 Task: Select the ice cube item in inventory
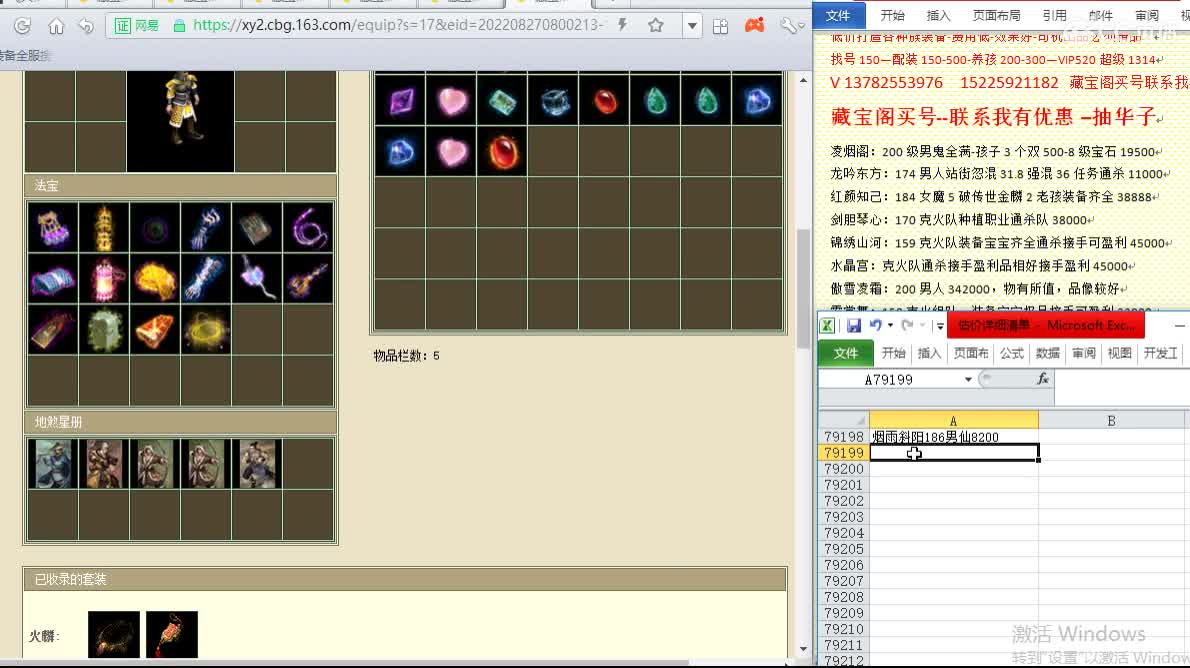pyautogui.click(x=554, y=100)
